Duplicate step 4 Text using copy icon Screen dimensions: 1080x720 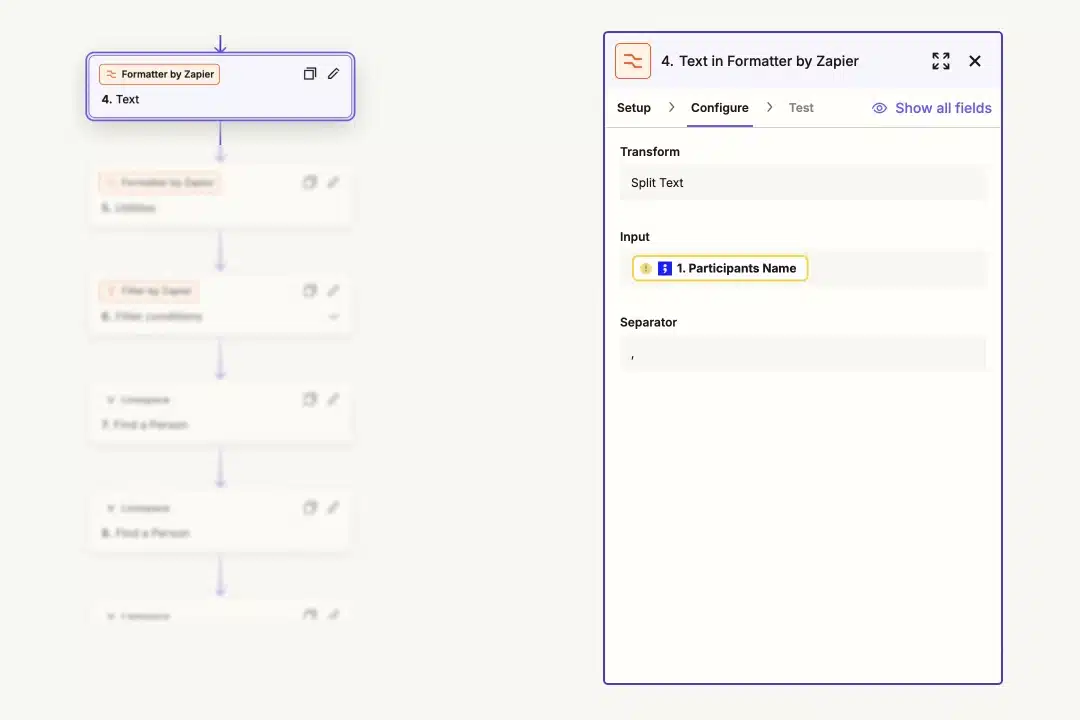(x=310, y=74)
